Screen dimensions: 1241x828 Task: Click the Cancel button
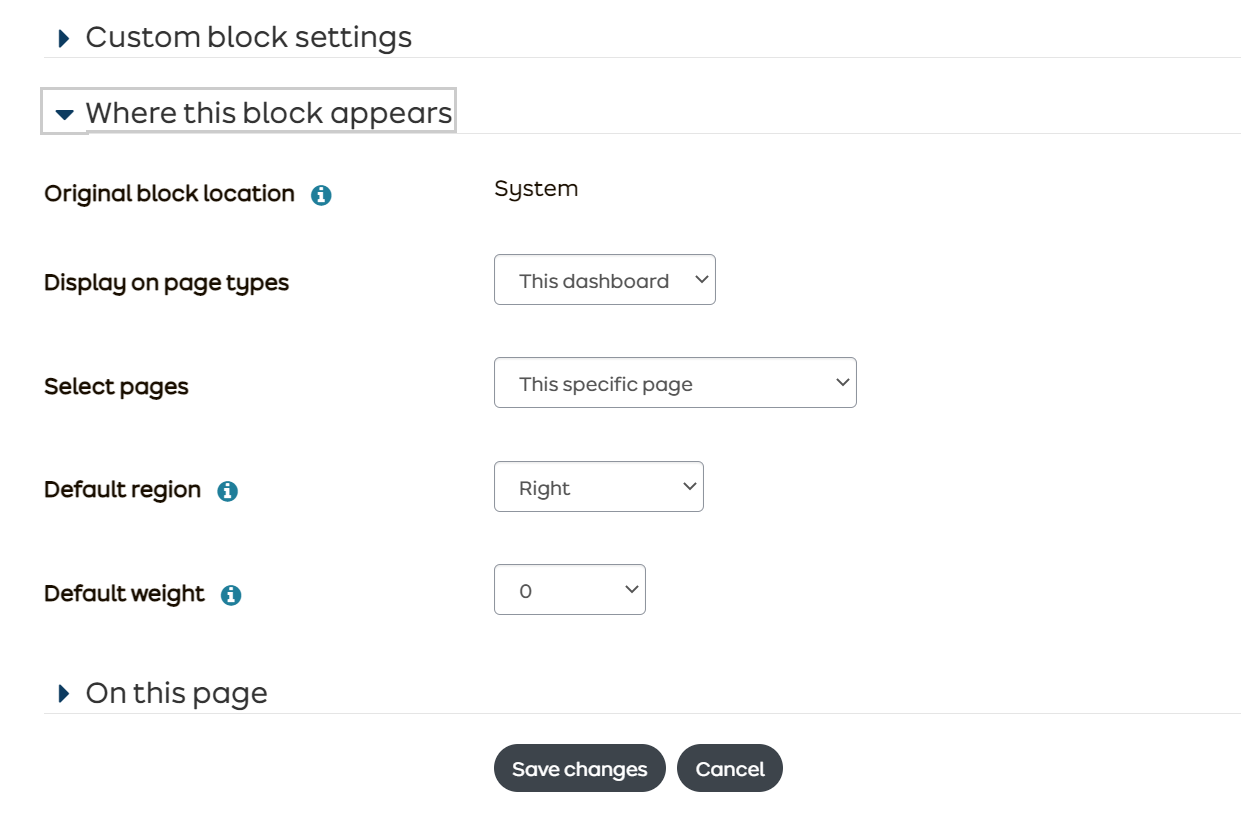point(730,768)
